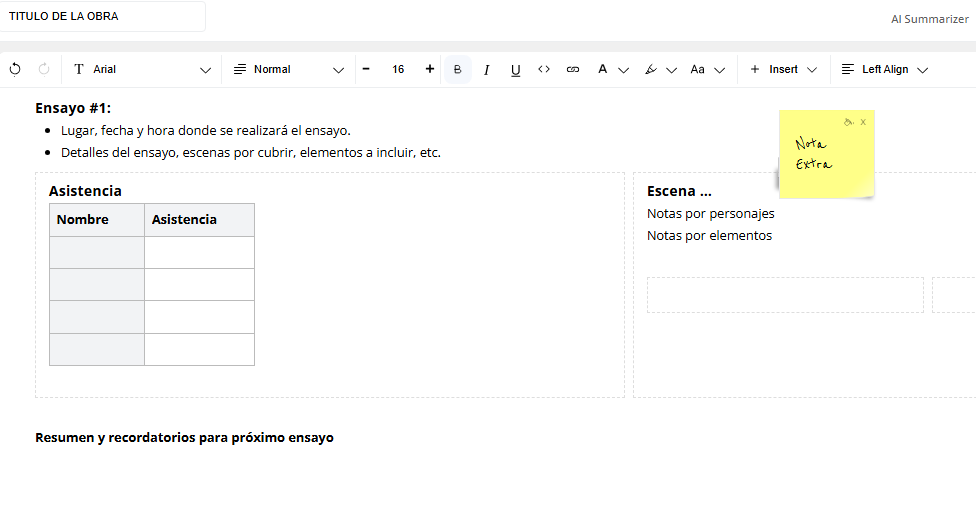Close the yellow sticky note
Screen dimensions: 976x530
(x=863, y=122)
